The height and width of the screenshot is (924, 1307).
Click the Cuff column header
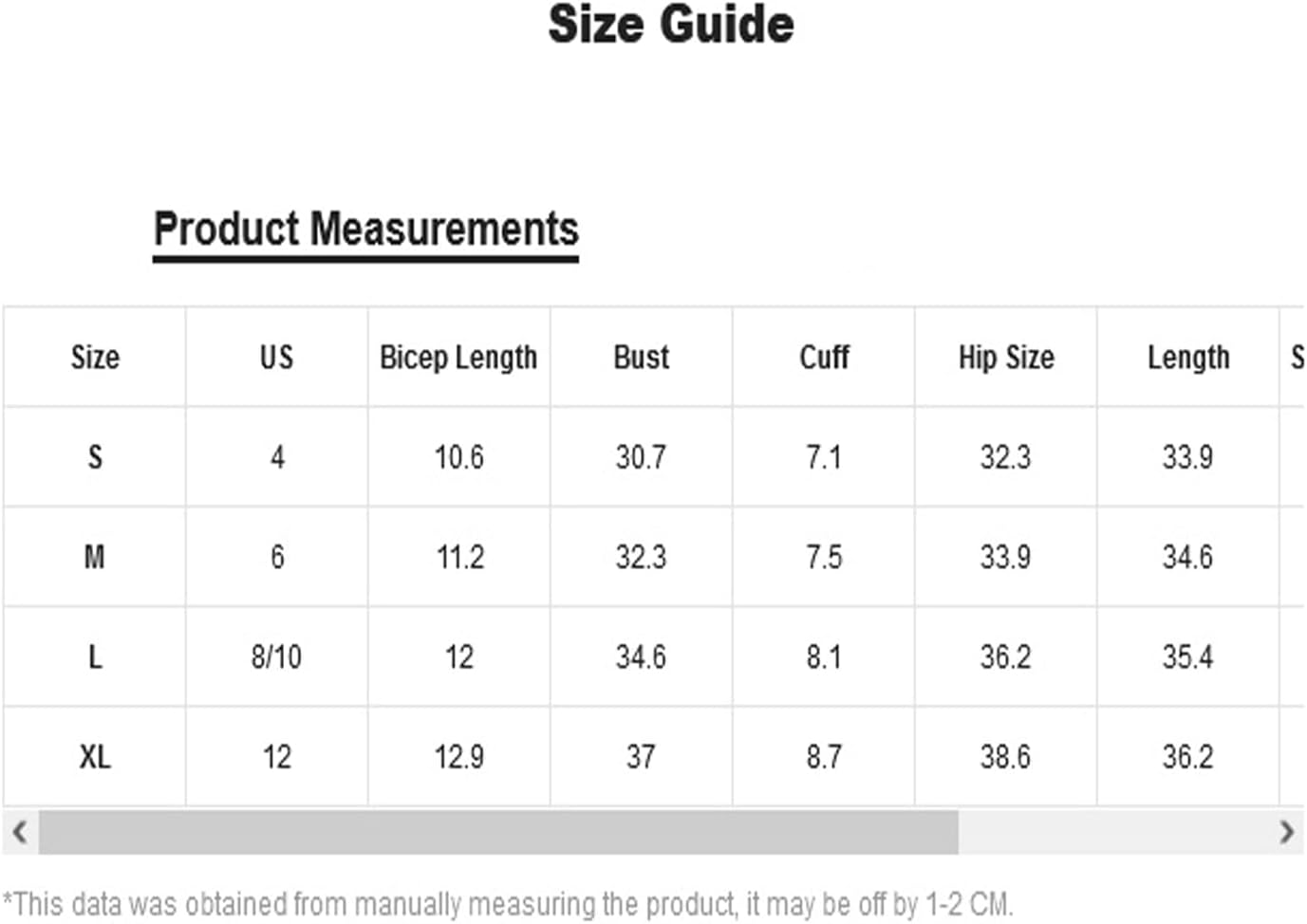[824, 358]
